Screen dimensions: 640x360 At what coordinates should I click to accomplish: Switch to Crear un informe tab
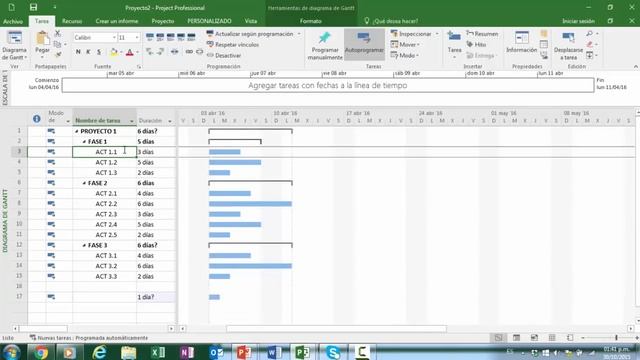pos(117,21)
